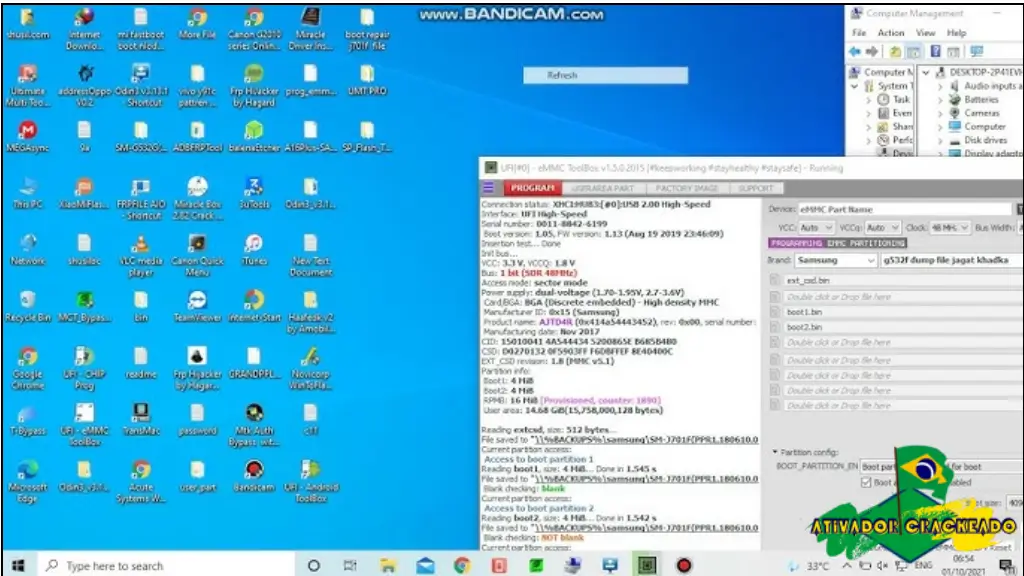Select the Recycle Bin desktop icon

[27, 306]
